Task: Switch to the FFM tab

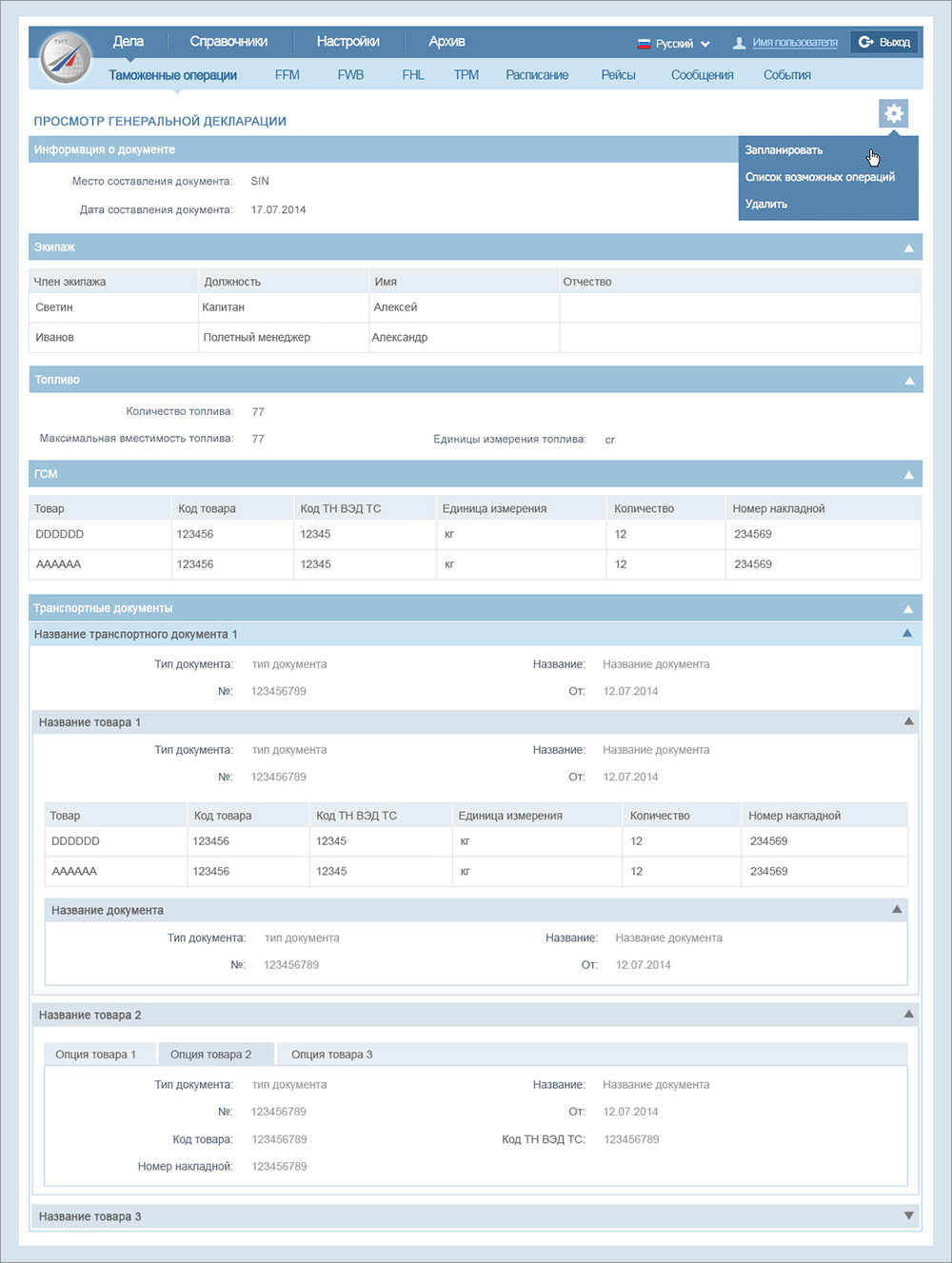Action: pyautogui.click(x=287, y=75)
